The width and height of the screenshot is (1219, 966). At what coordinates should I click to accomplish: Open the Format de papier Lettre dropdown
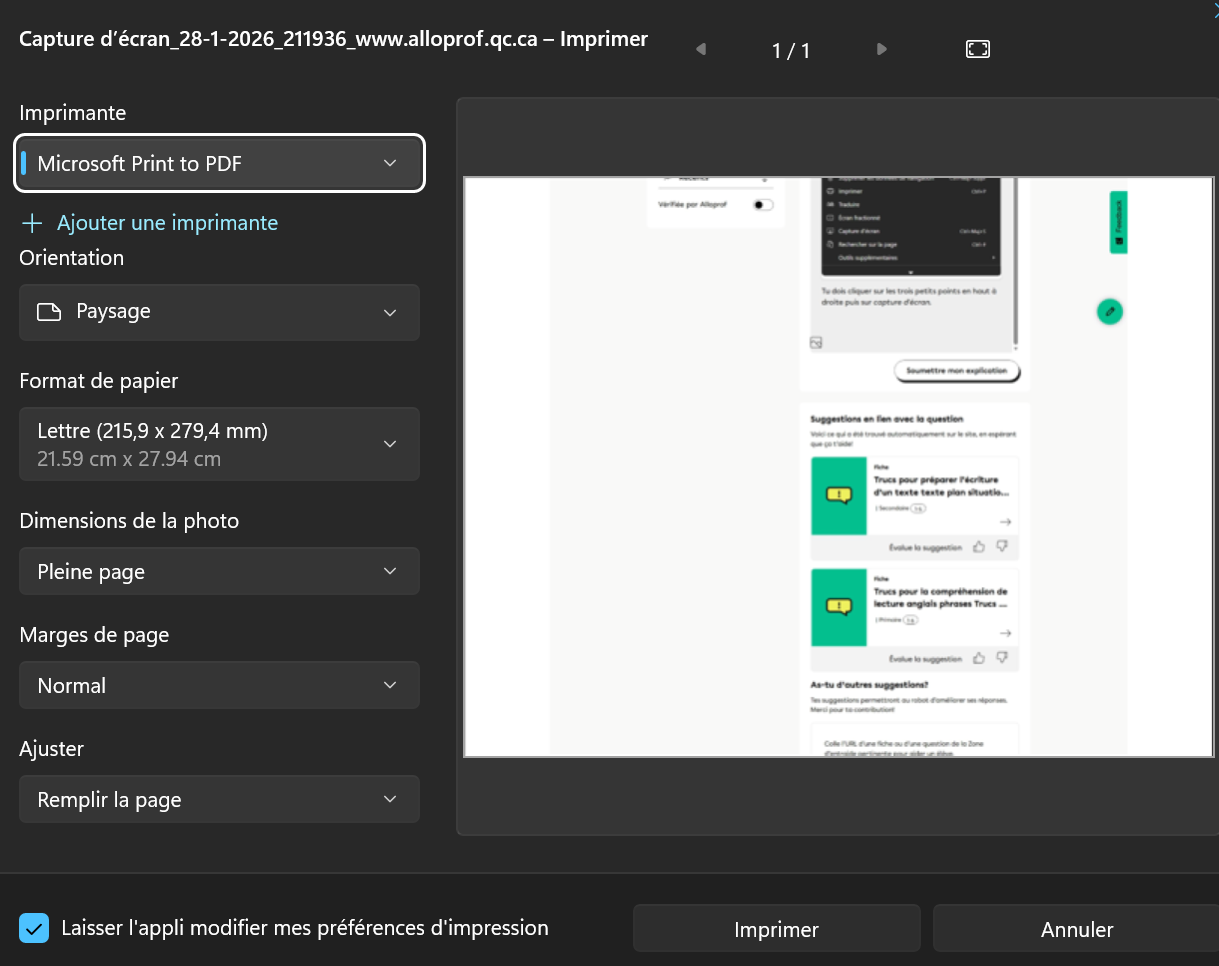(220, 444)
